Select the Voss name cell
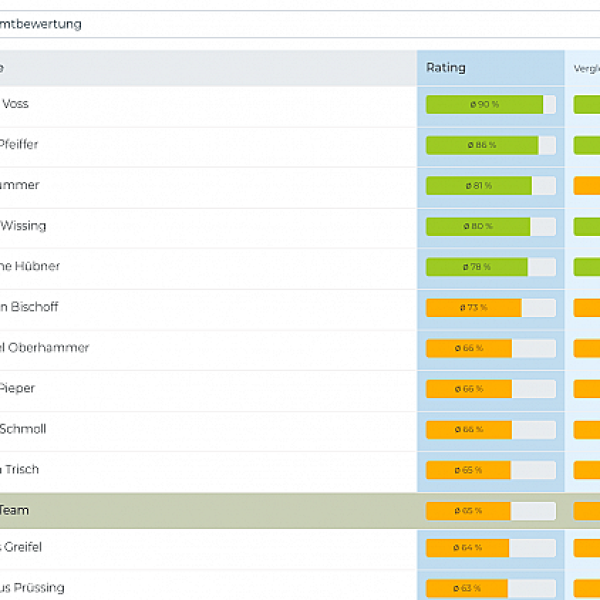Image resolution: width=600 pixels, height=600 pixels. 208,106
